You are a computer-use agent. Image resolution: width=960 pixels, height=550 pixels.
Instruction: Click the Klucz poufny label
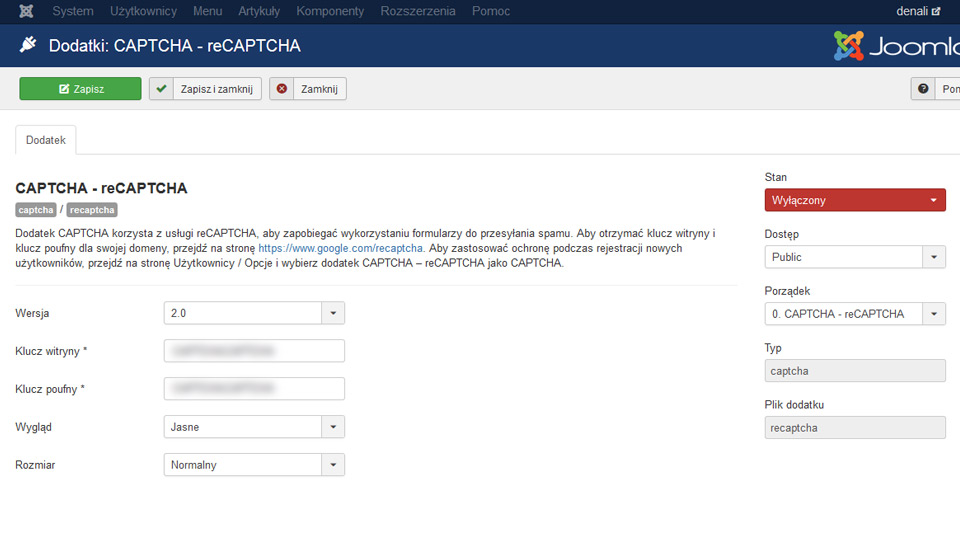point(50,389)
